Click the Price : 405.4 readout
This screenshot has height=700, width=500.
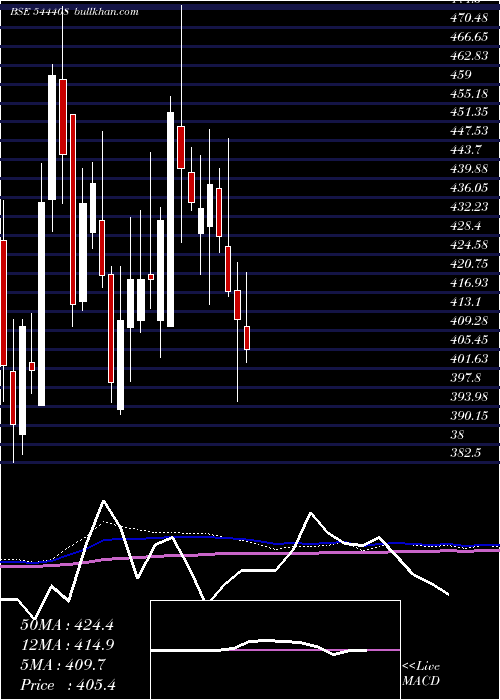[x=67, y=684]
